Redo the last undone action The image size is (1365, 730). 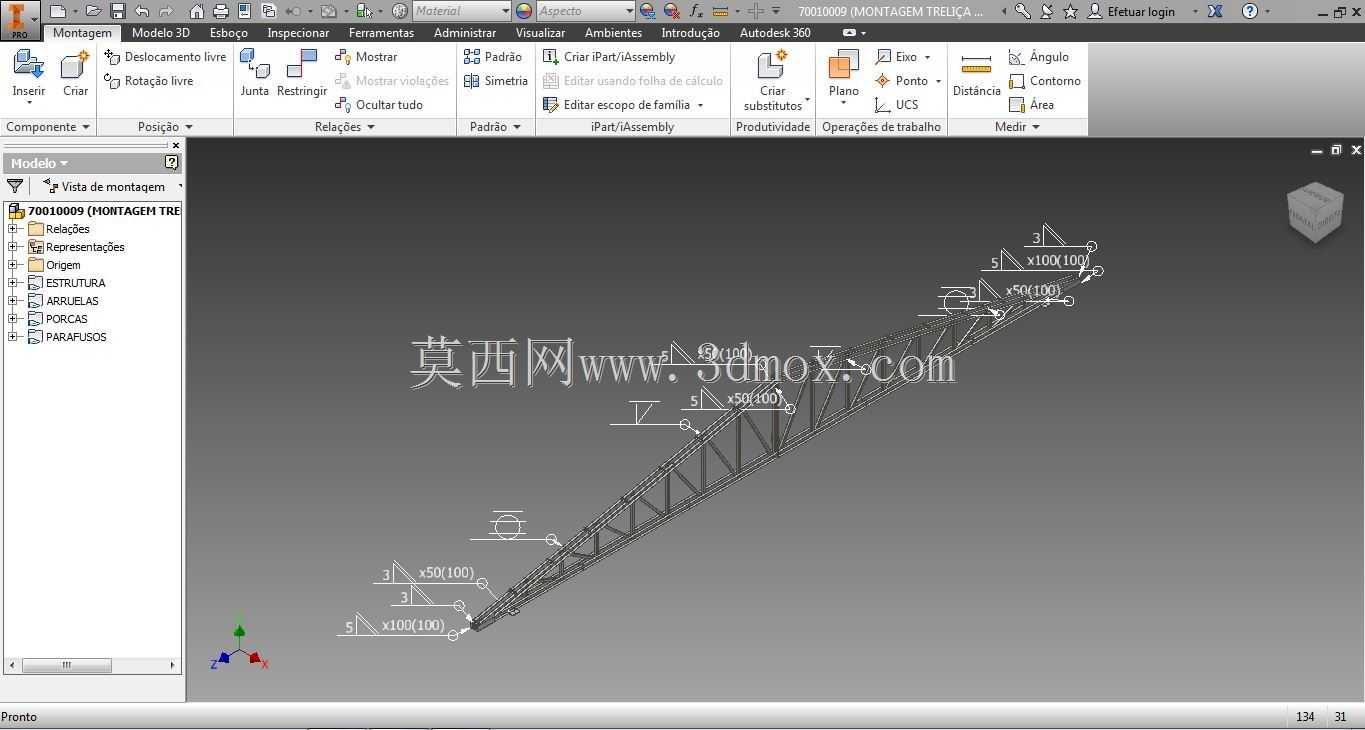(x=166, y=11)
